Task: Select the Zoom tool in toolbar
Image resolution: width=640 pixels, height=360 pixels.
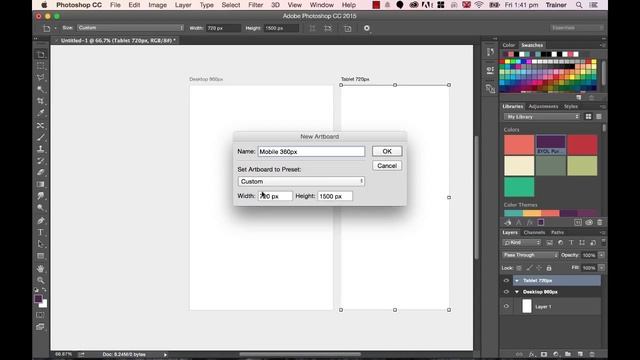Action: (40, 280)
